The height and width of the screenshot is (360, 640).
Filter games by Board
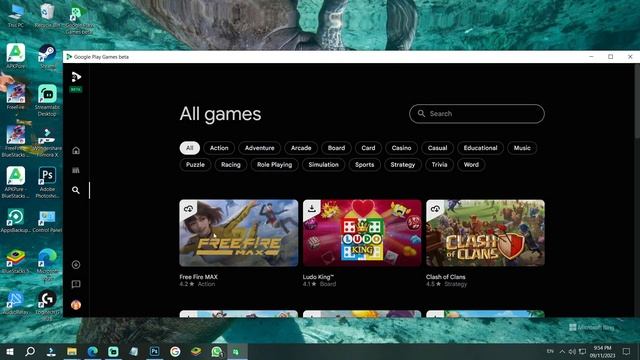coord(336,148)
